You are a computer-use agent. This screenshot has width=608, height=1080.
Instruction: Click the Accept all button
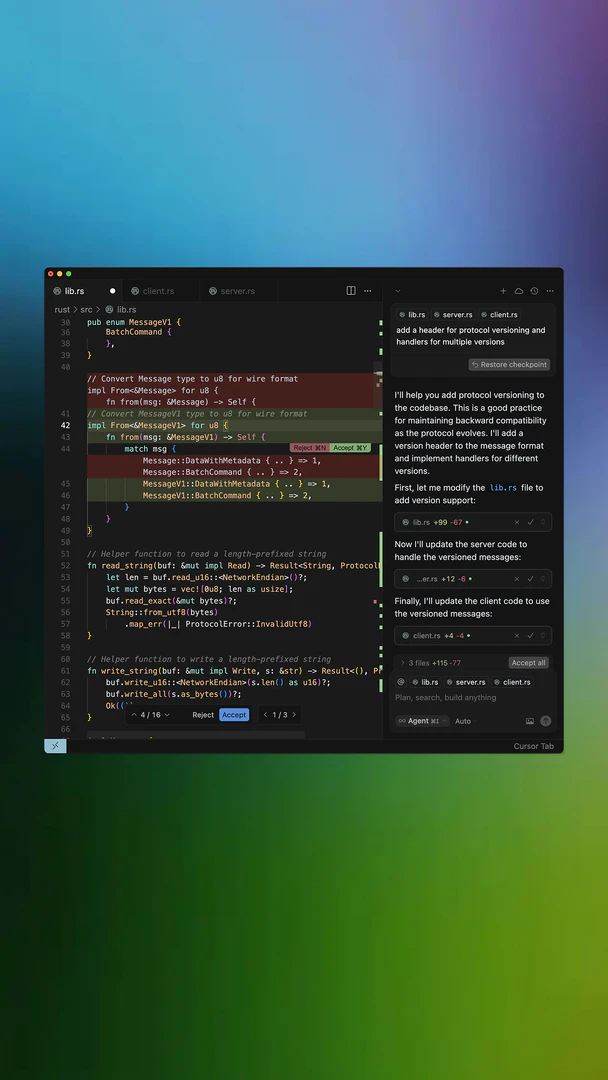point(528,663)
